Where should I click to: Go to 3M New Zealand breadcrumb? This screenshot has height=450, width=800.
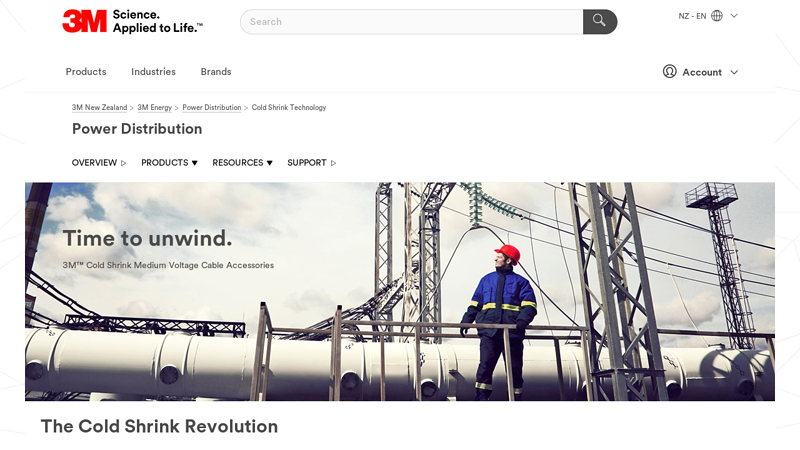point(99,107)
